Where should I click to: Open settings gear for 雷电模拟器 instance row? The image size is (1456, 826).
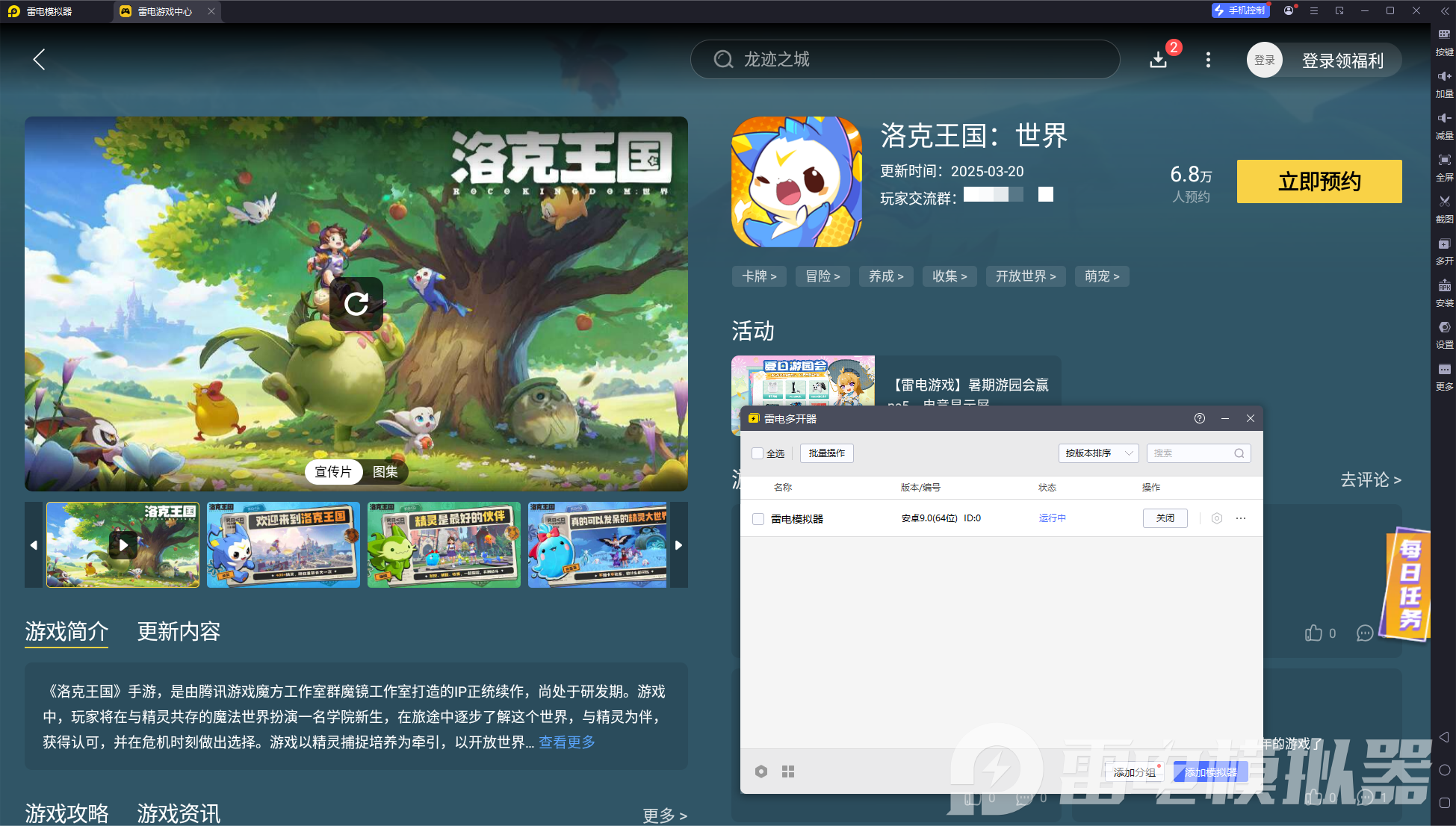[1217, 518]
